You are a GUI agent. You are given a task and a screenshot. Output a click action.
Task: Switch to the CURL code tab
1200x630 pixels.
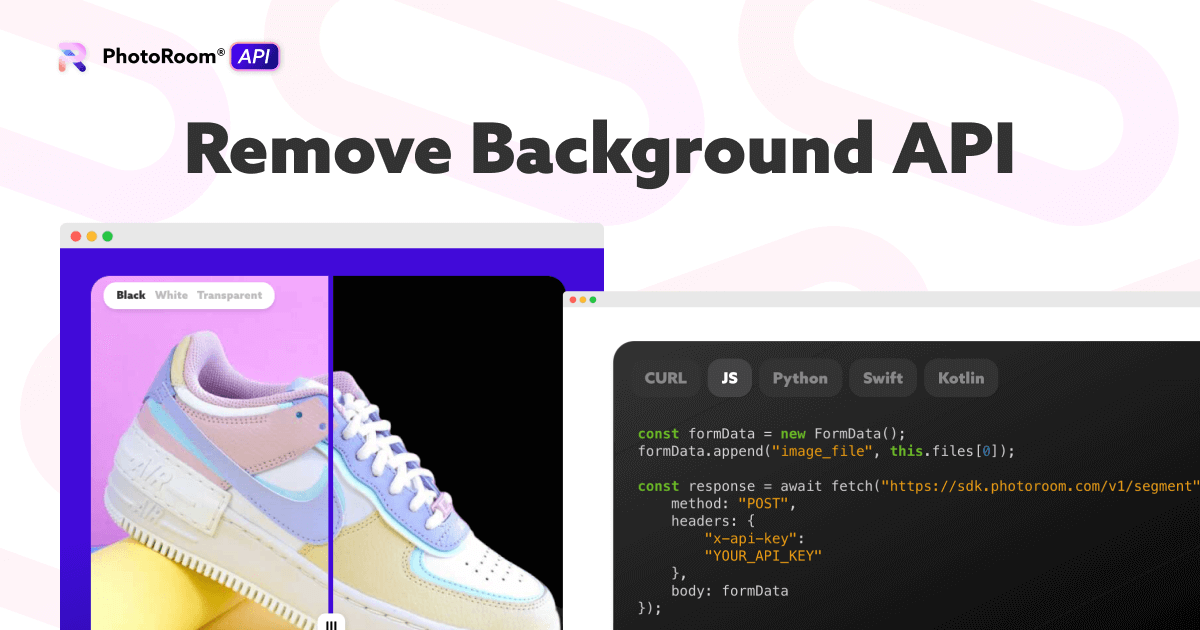tap(664, 377)
